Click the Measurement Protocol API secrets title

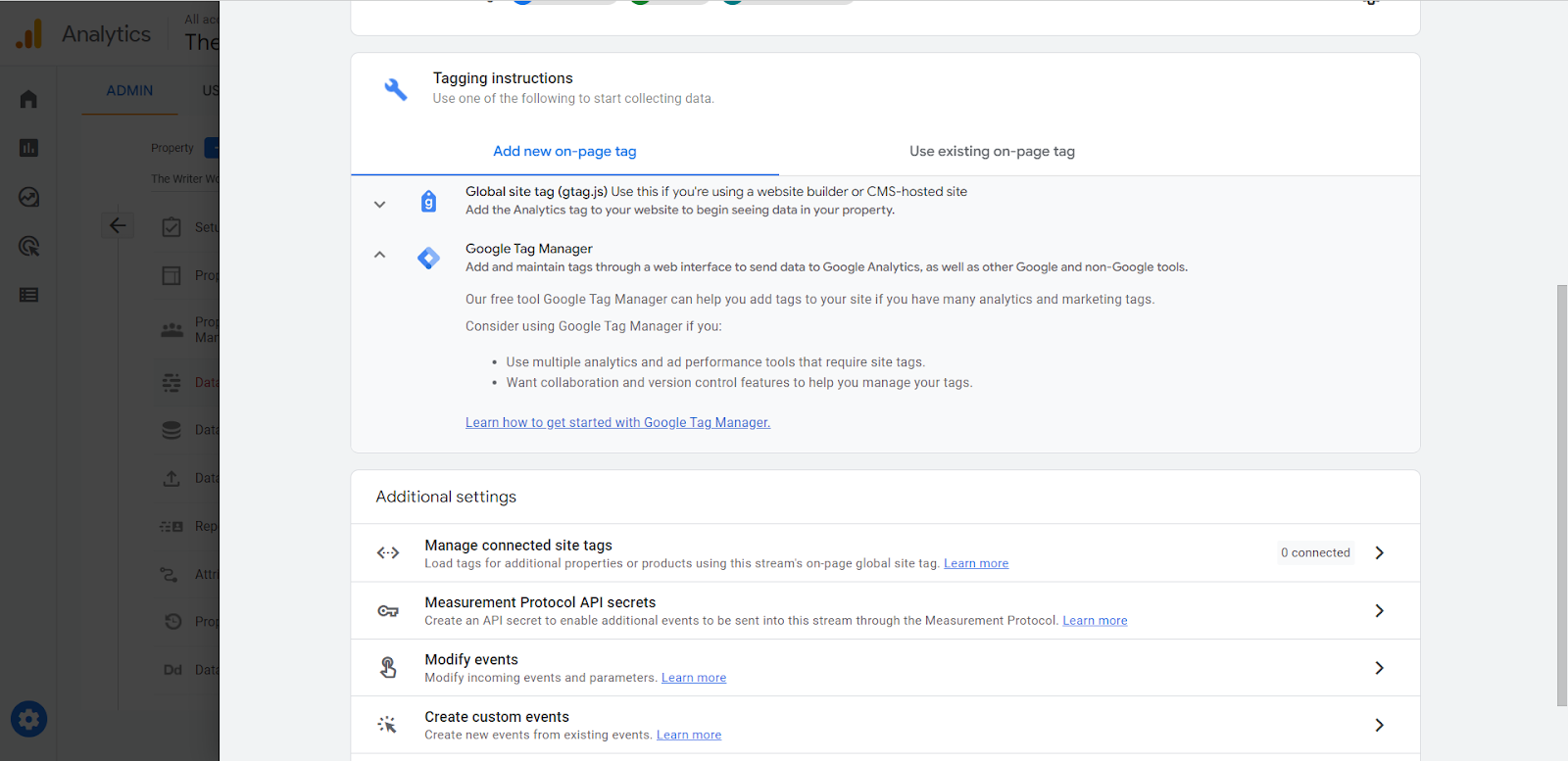[x=540, y=602]
